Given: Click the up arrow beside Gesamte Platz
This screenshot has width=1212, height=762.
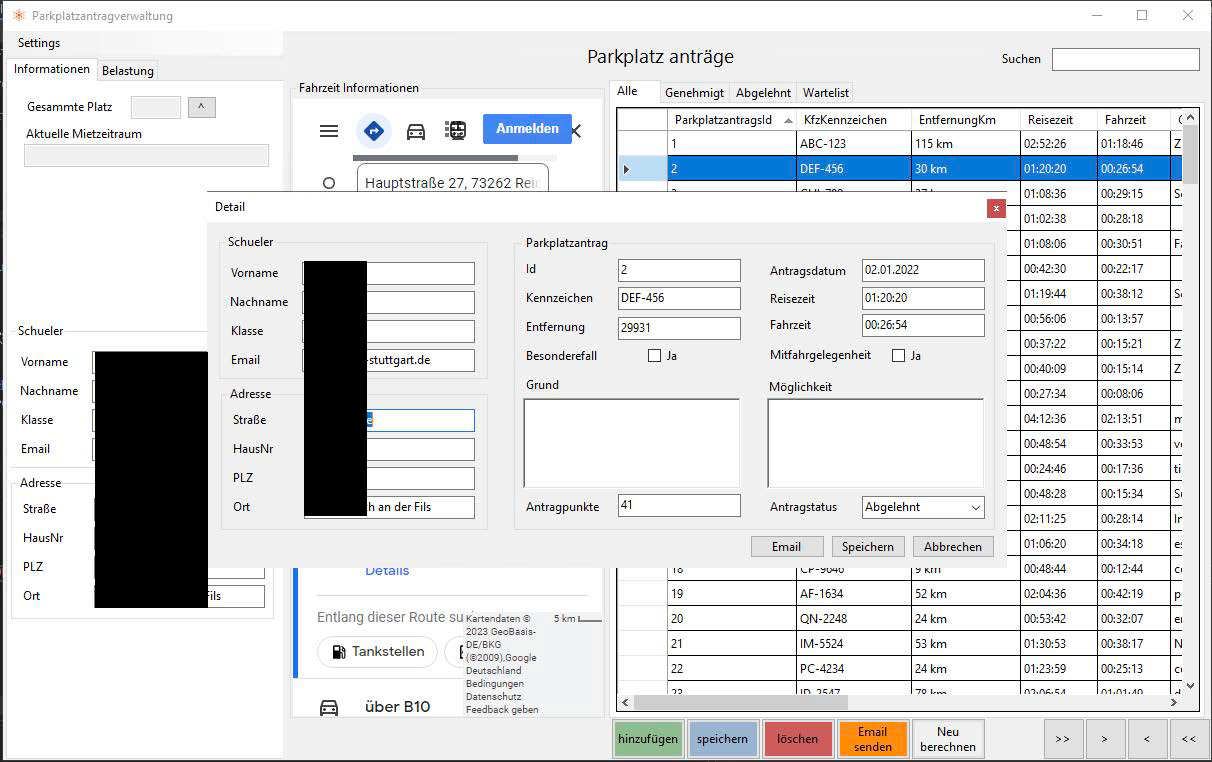Looking at the screenshot, I should (x=201, y=107).
